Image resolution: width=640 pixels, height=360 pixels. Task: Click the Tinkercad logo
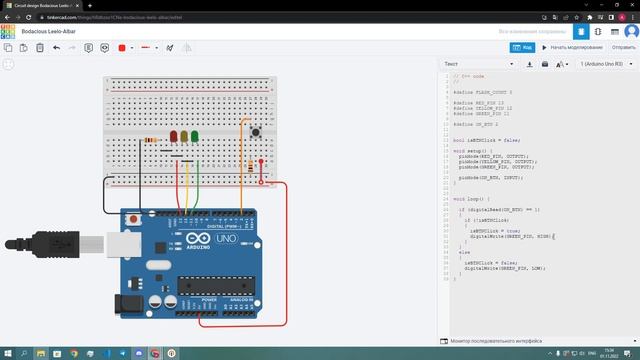pos(8,31)
